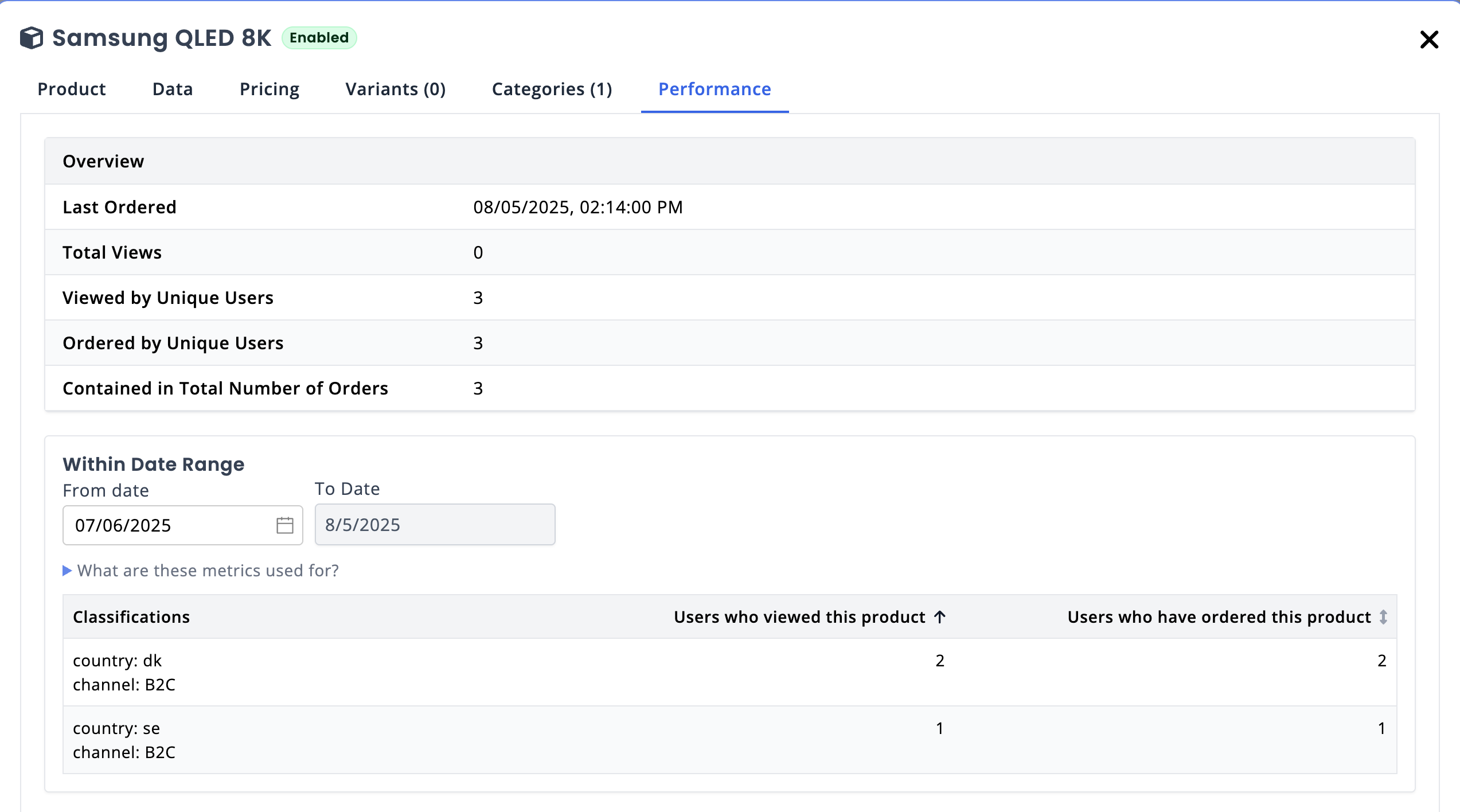Click the To Date field showing 8/5/2025
This screenshot has width=1460, height=812.
click(435, 525)
